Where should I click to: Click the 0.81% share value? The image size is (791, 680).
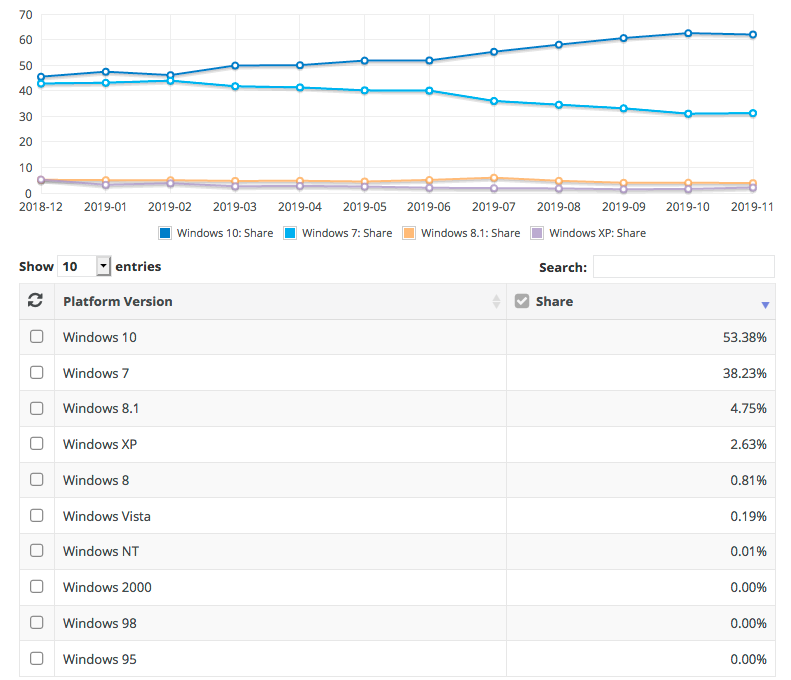(749, 480)
